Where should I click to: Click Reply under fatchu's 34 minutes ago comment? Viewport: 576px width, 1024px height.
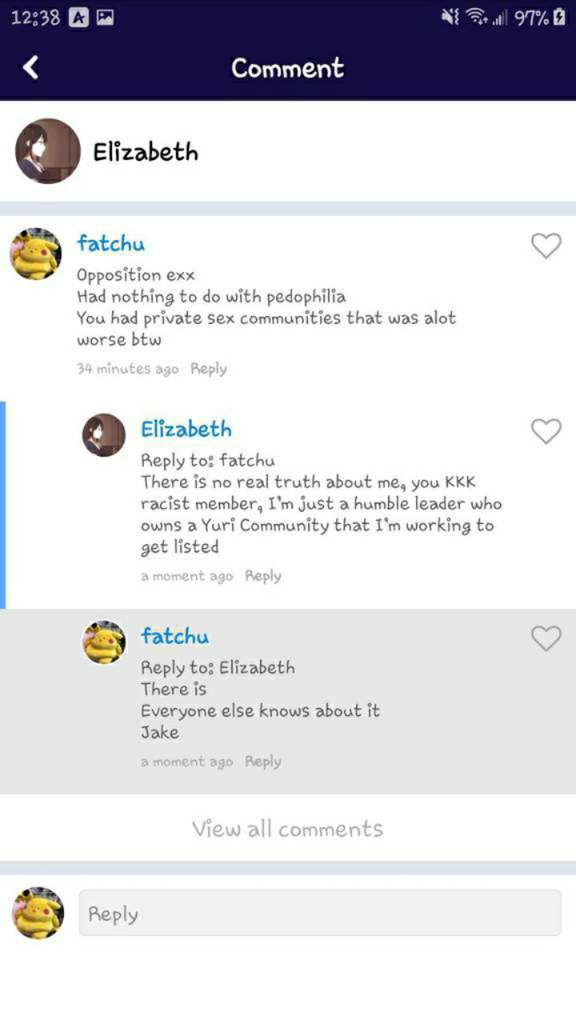coord(208,369)
